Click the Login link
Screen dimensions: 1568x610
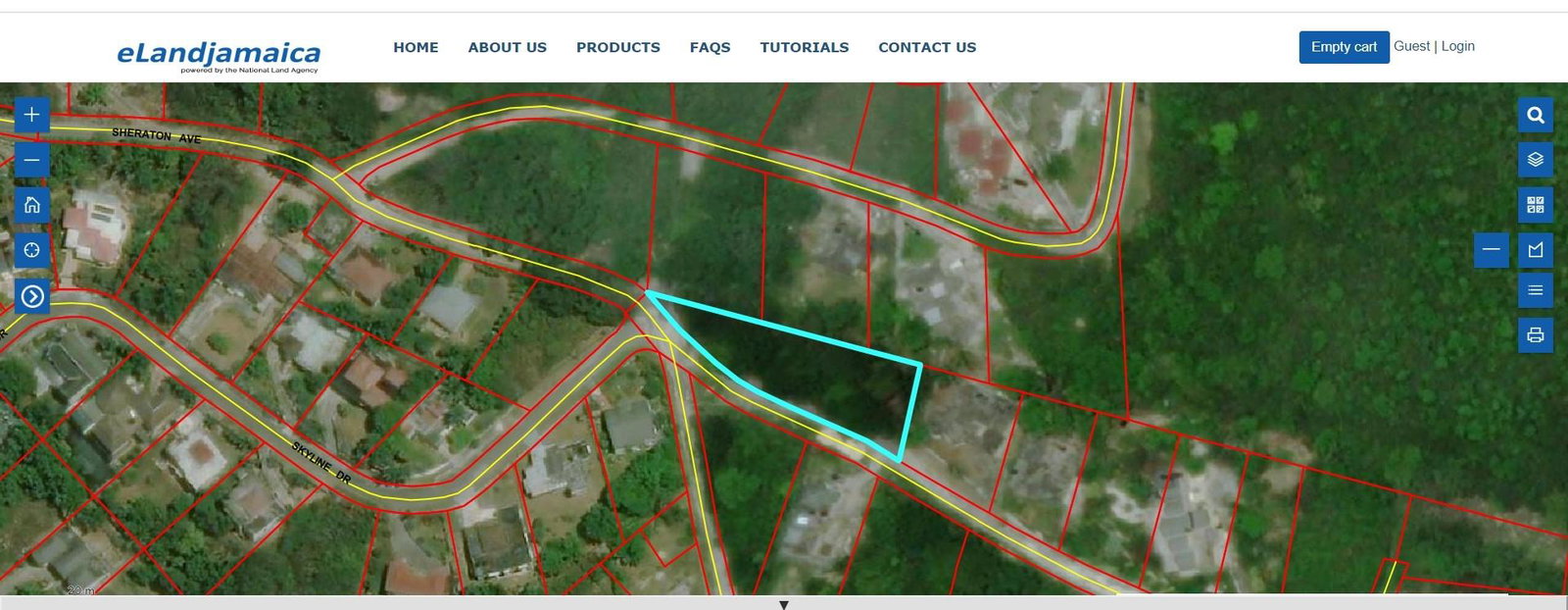(x=1457, y=46)
